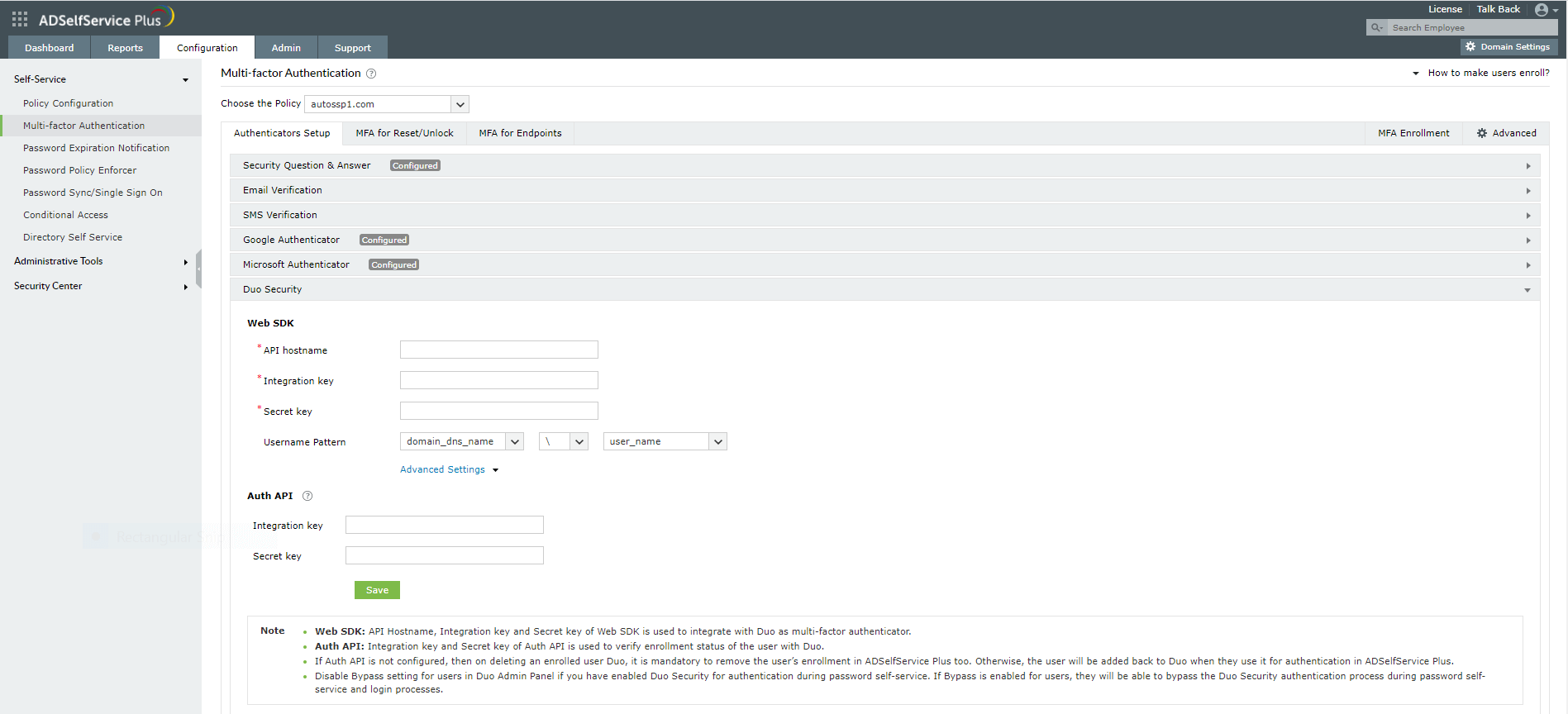Open MFA Enrollment

tap(1413, 133)
